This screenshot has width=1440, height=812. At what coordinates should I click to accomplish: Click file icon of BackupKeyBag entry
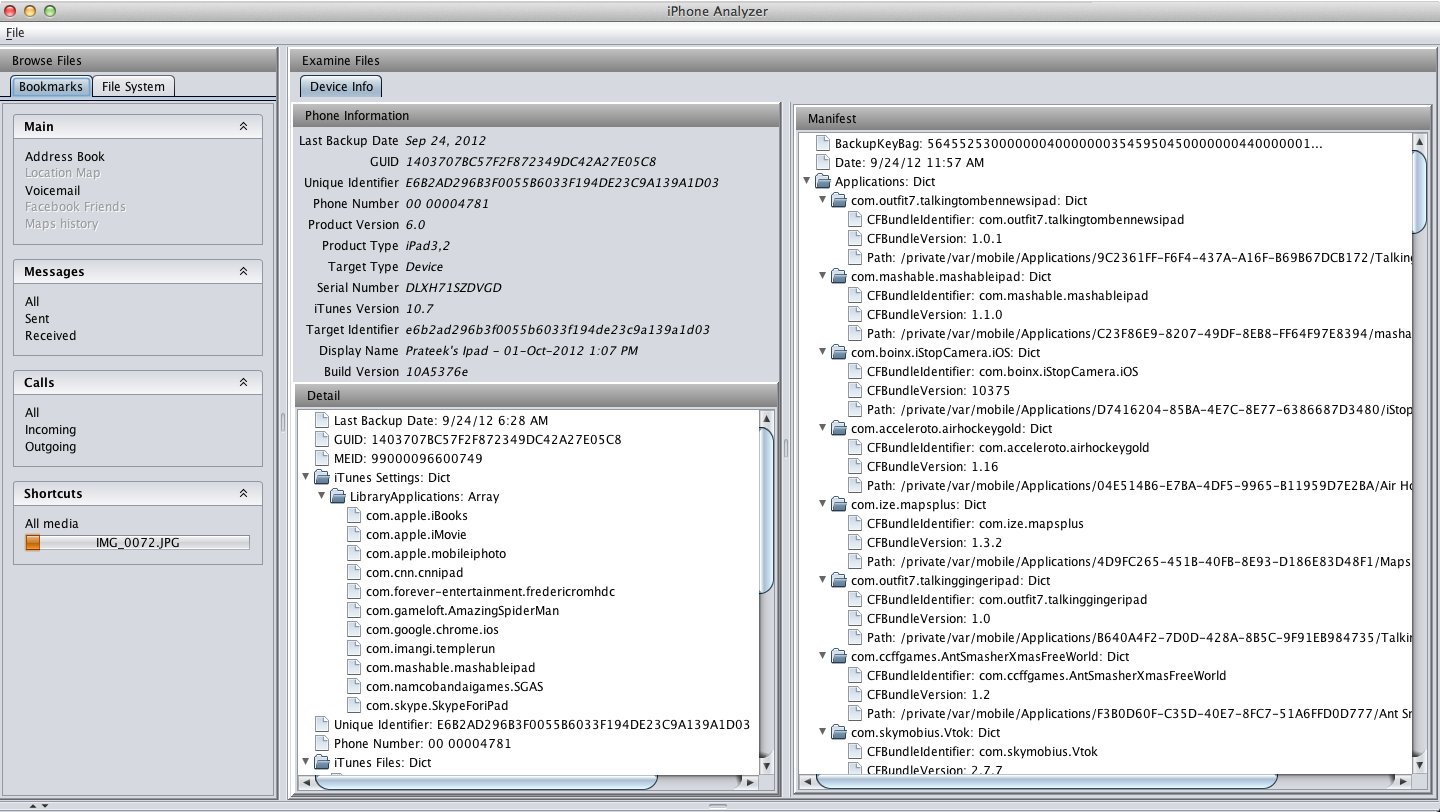823,144
